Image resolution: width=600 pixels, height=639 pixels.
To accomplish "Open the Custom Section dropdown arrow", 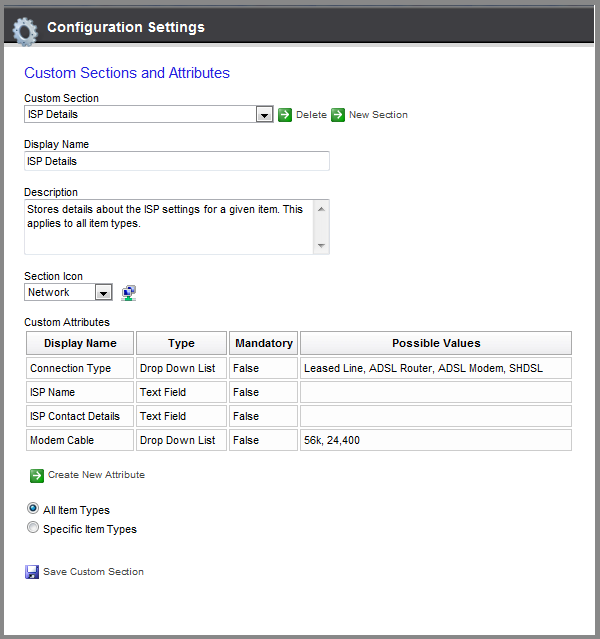I will 264,115.
